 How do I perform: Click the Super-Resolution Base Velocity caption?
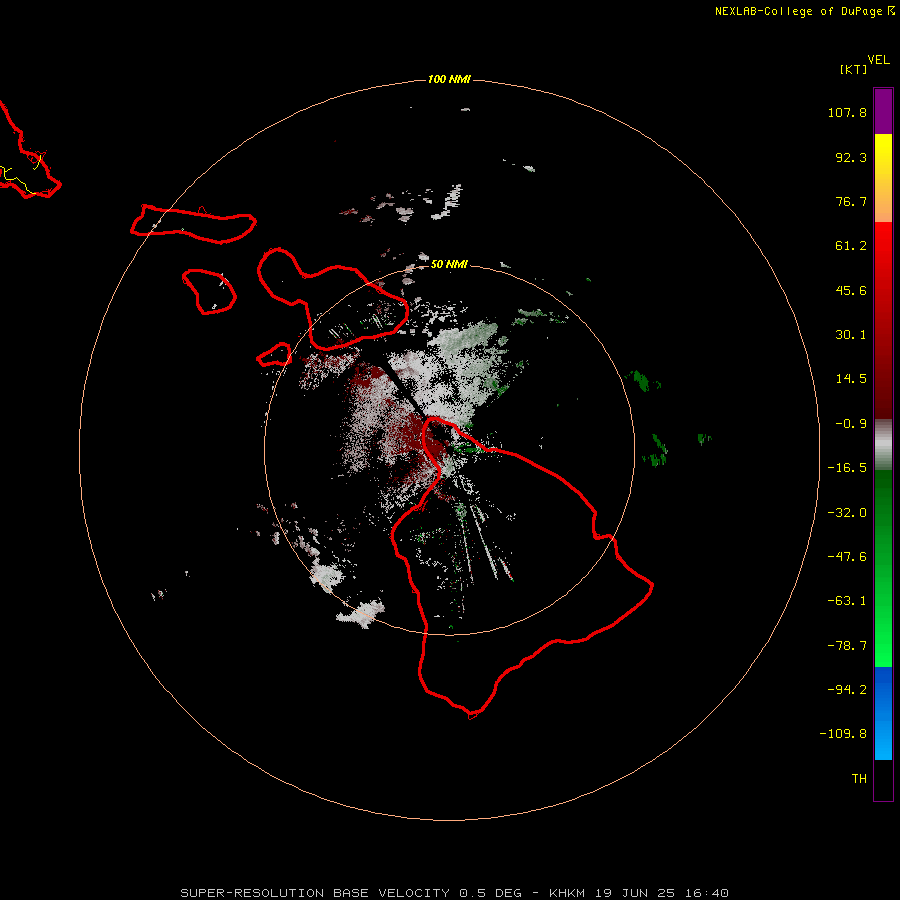455,893
